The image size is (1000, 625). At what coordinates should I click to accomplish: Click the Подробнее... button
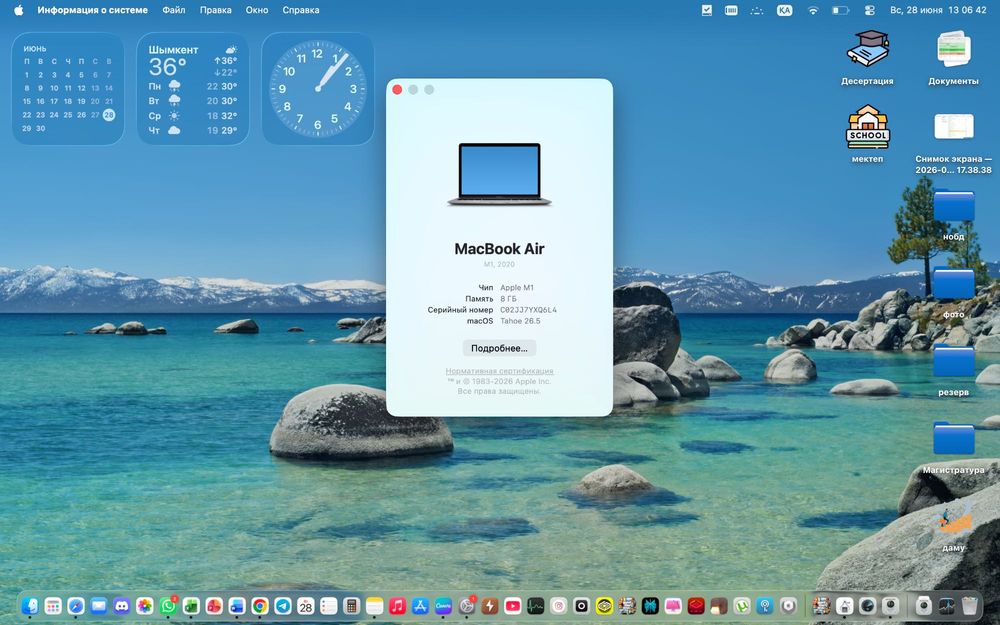(x=499, y=348)
